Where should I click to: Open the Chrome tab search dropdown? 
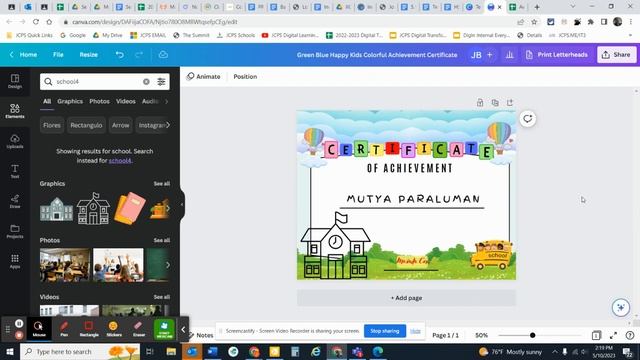tap(573, 7)
